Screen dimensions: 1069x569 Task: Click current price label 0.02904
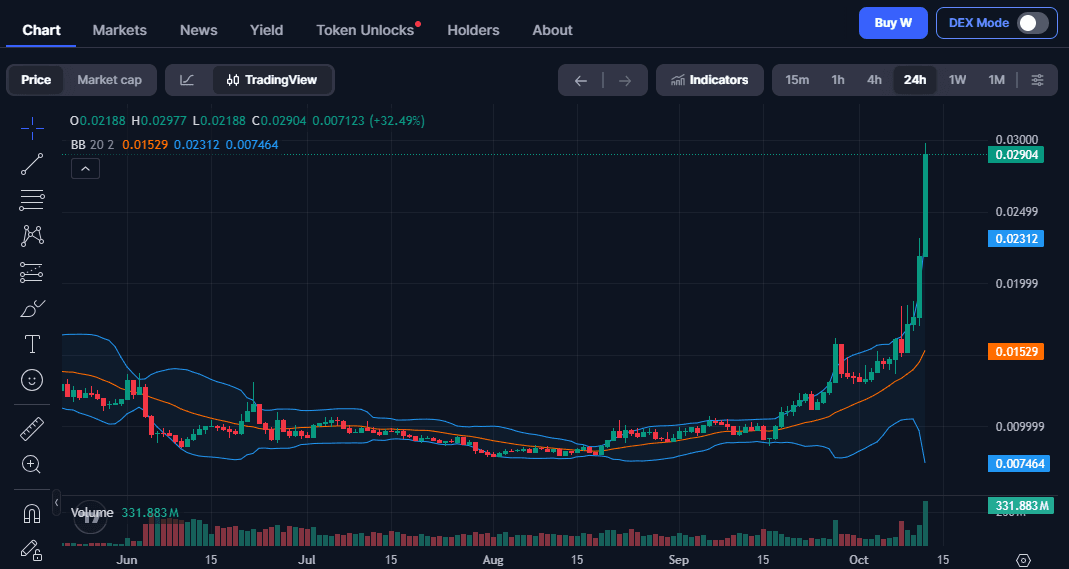point(1016,155)
